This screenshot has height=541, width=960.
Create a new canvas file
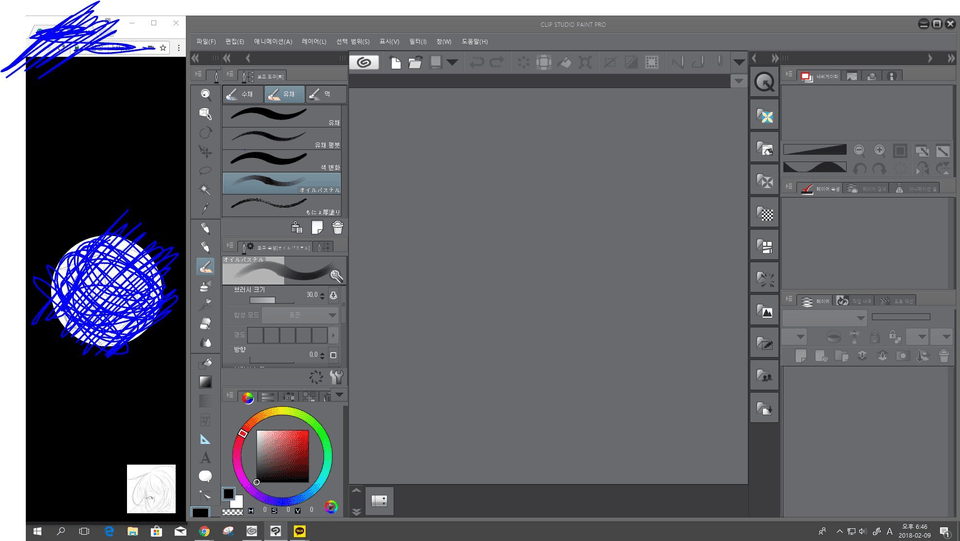tap(396, 62)
